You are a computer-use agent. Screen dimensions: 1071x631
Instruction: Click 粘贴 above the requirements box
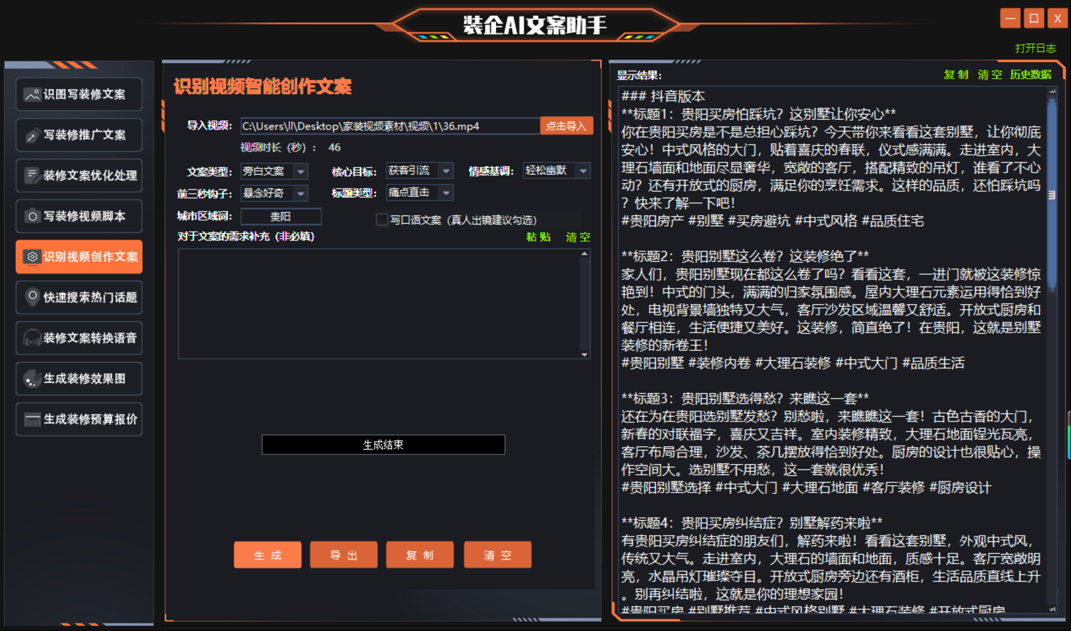pos(538,237)
